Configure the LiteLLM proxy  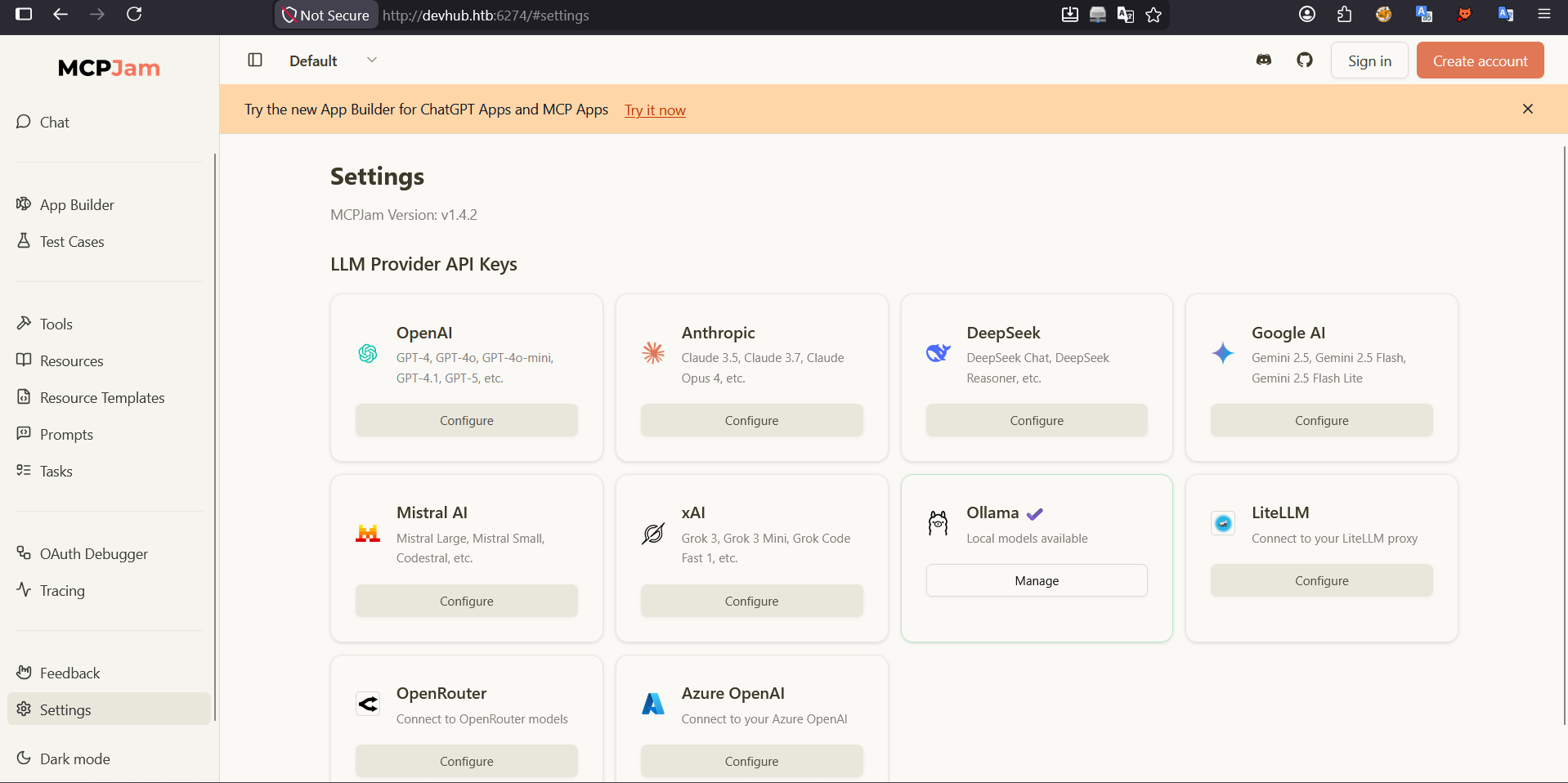tap(1322, 580)
